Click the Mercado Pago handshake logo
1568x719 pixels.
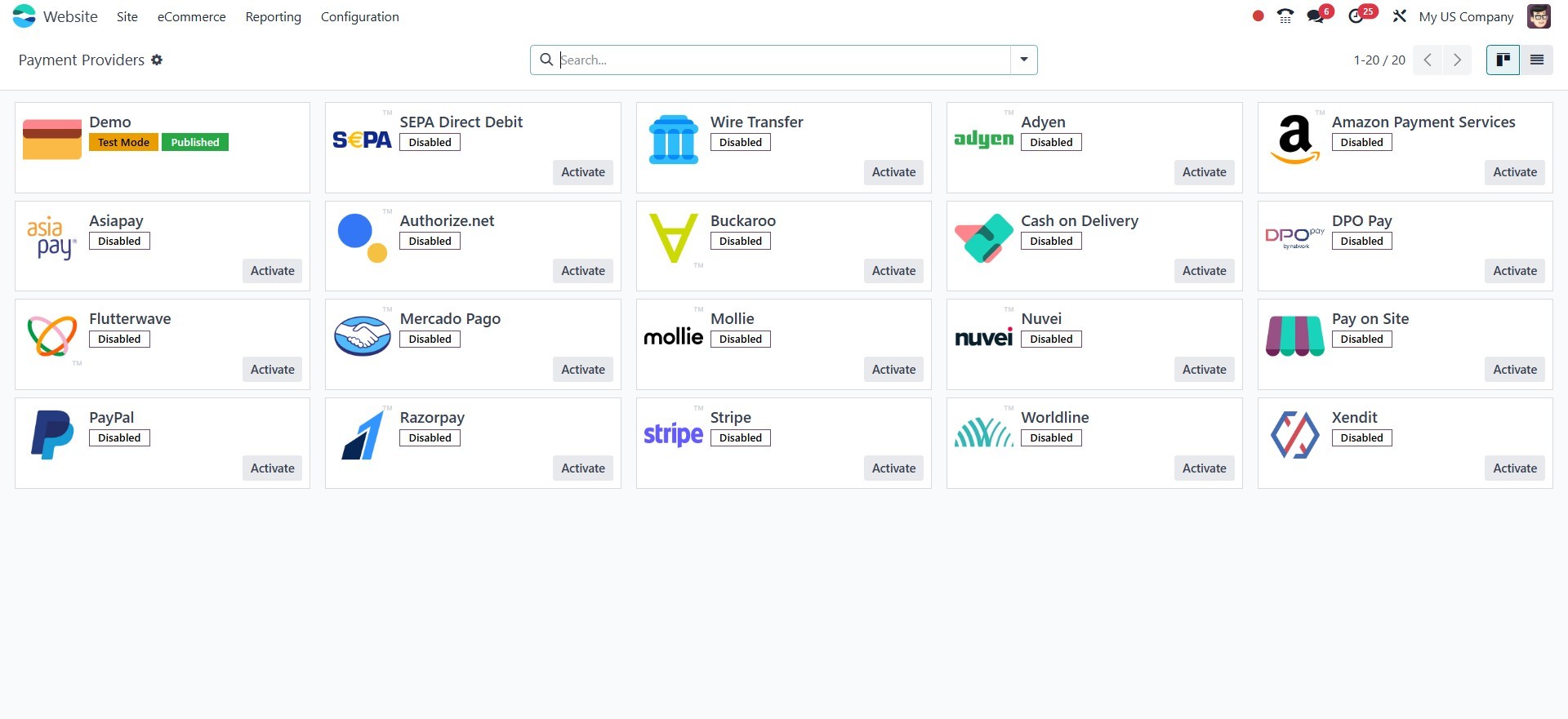pyautogui.click(x=363, y=336)
